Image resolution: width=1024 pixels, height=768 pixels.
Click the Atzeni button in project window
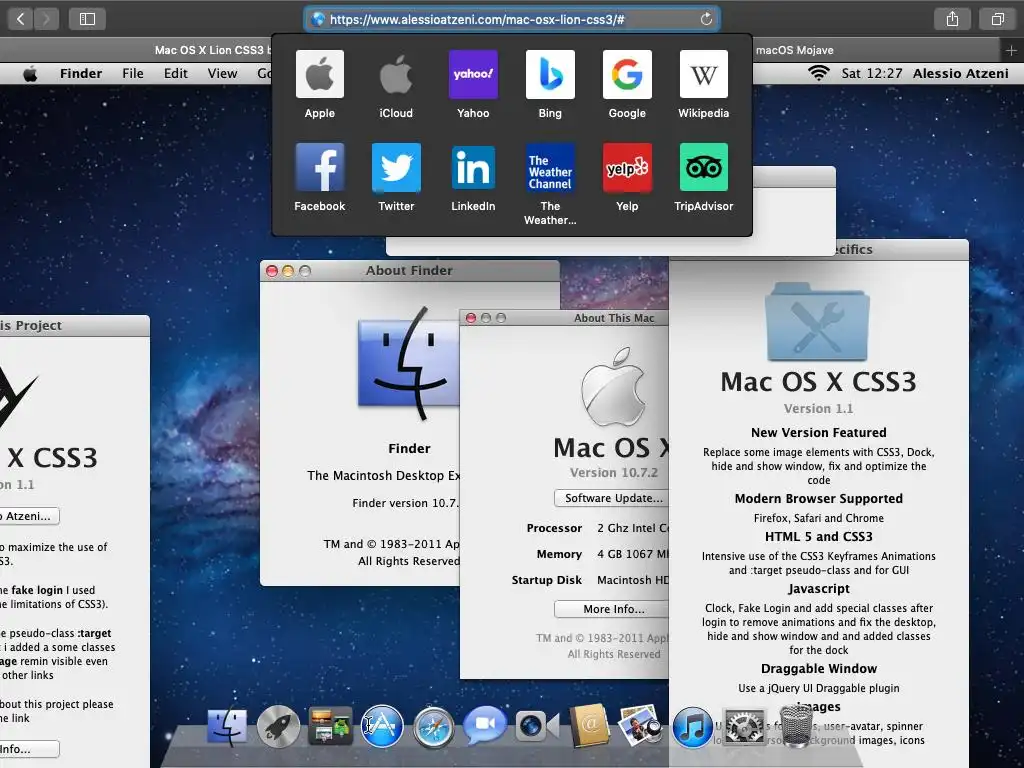(x=29, y=516)
